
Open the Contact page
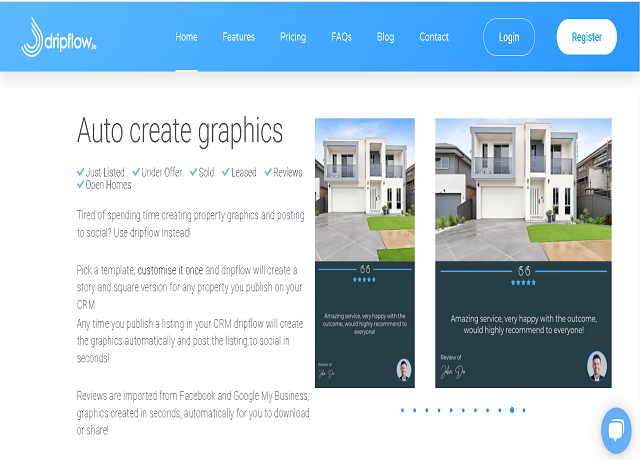434,37
